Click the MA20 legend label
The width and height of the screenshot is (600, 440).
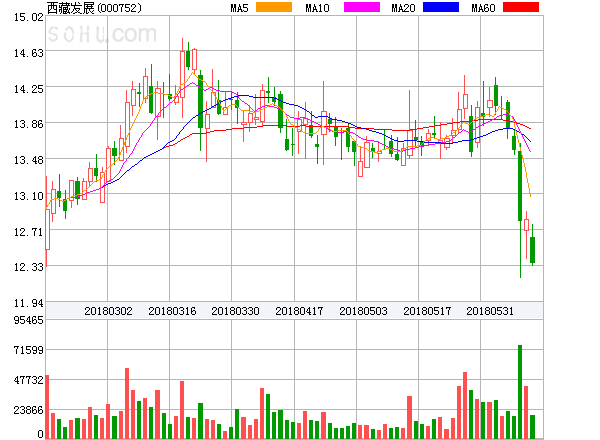coord(403,8)
